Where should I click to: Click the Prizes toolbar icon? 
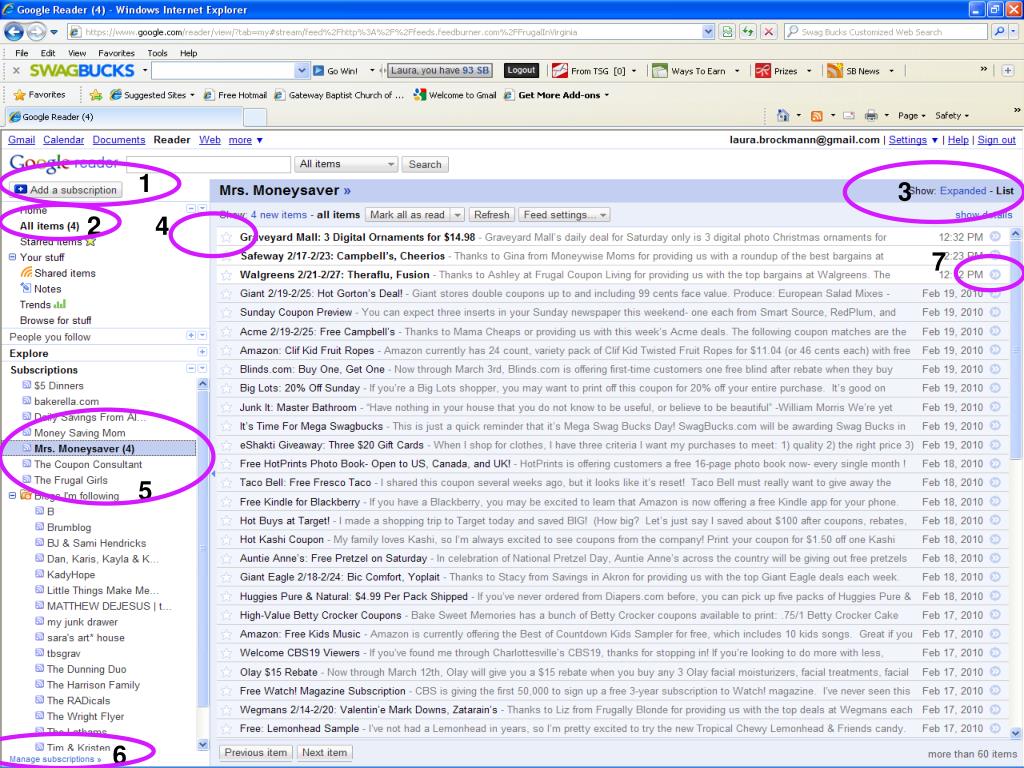[763, 71]
